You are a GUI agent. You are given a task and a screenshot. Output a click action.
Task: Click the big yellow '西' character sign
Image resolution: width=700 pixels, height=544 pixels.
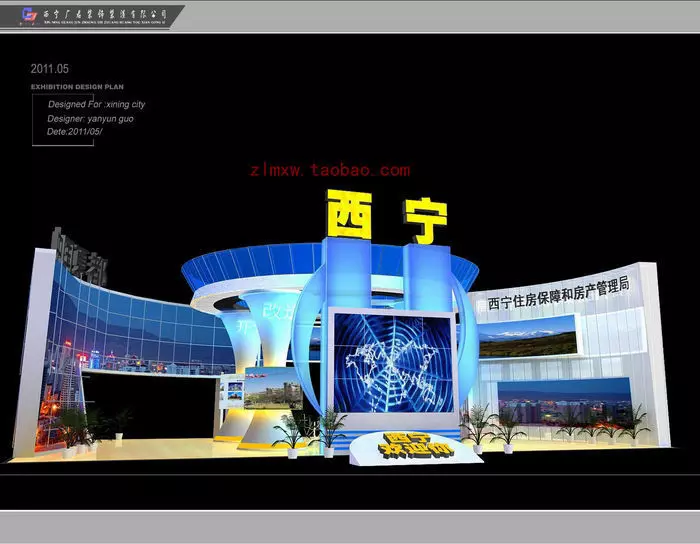coord(349,214)
